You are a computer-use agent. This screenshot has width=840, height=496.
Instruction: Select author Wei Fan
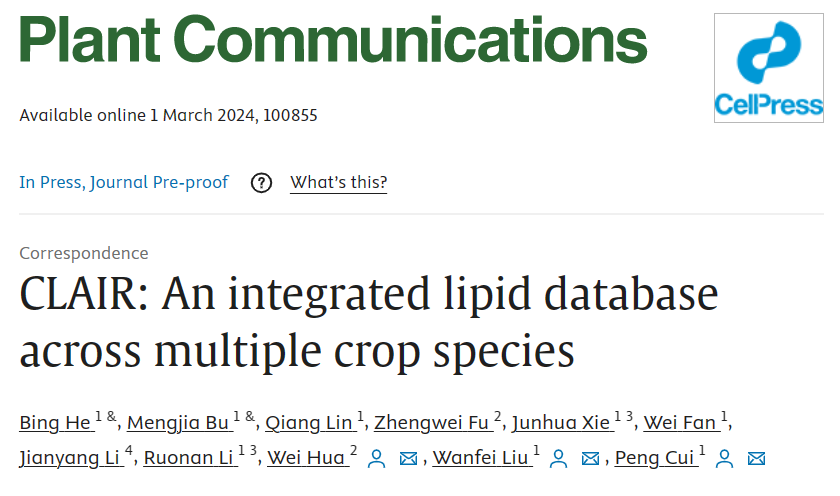click(x=680, y=423)
